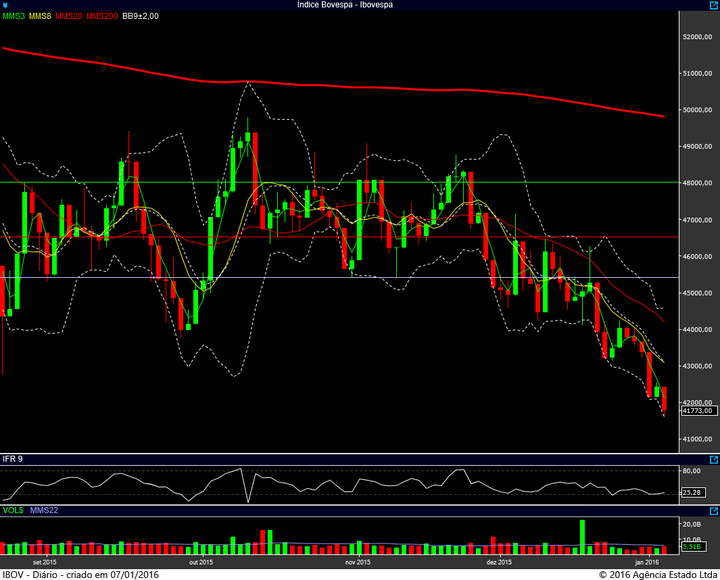Screen dimensions: 720x580
Task: Click the 49000,00 price axis label
Action: [x=698, y=146]
